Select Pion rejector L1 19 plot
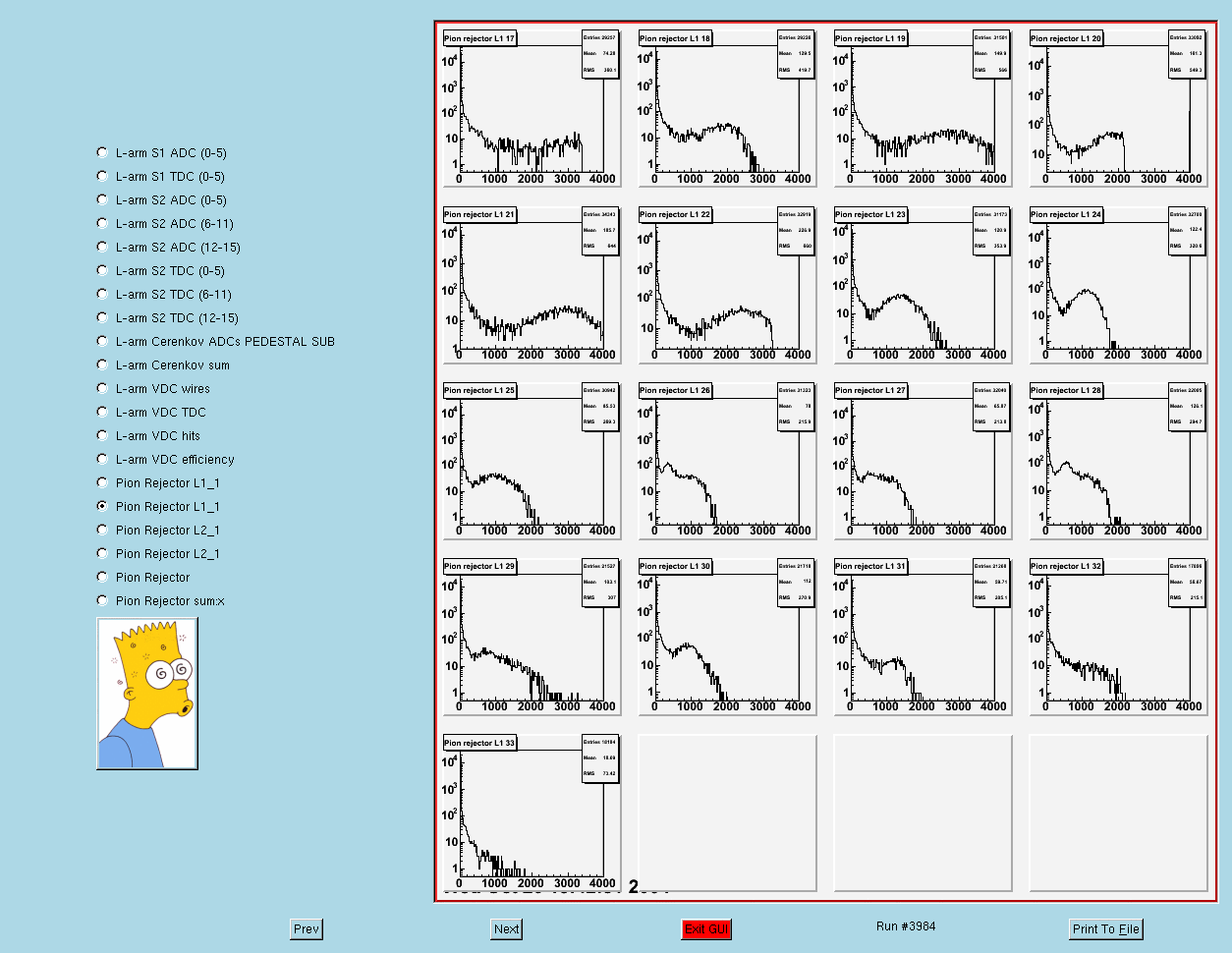Screen dimensions: 1232x953 point(923,108)
